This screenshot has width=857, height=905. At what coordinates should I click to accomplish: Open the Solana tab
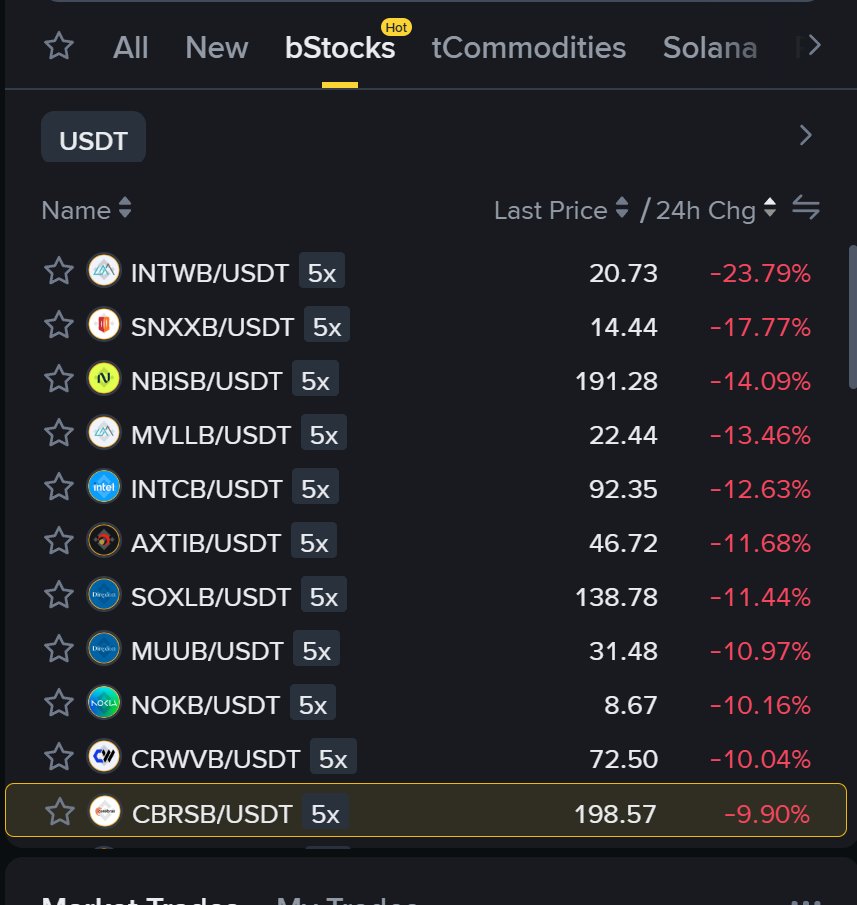(710, 47)
